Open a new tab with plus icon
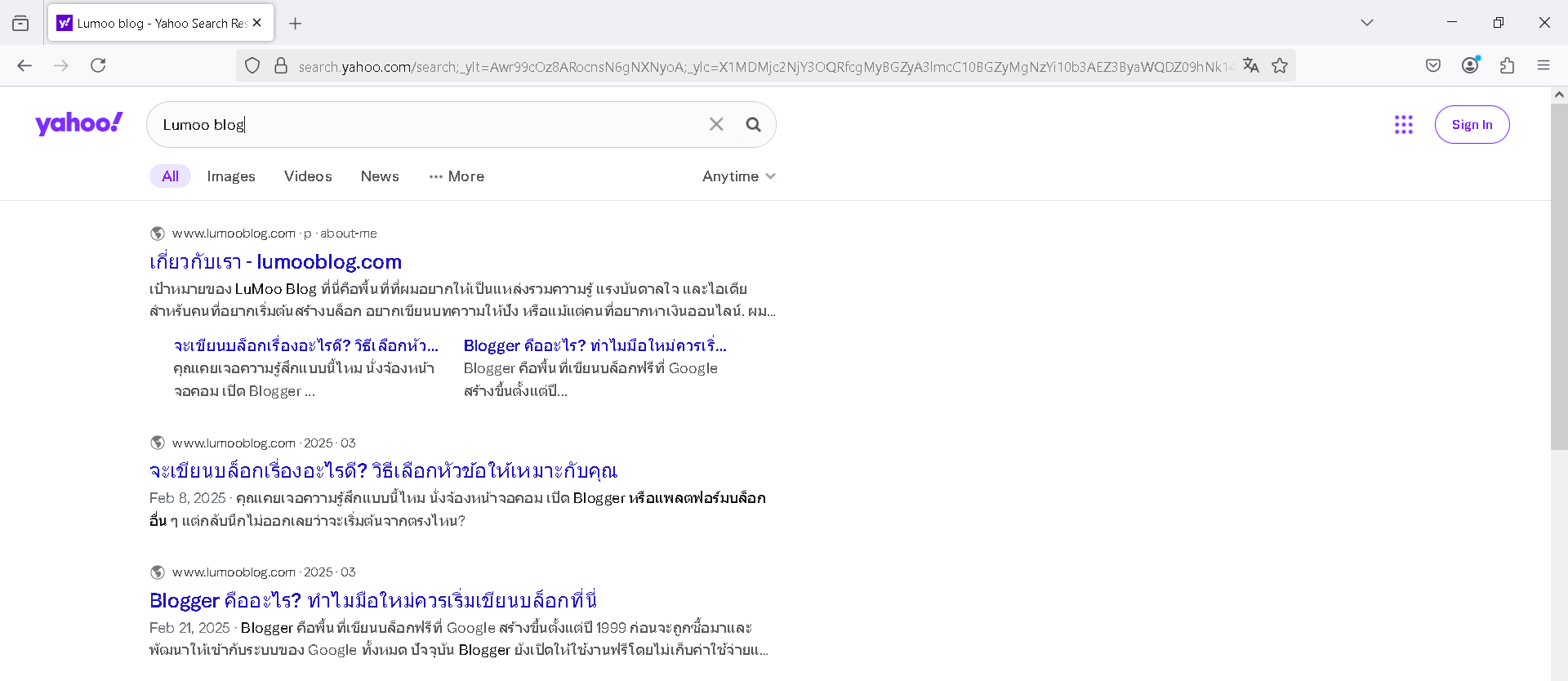Image resolution: width=1568 pixels, height=681 pixels. pos(296,24)
